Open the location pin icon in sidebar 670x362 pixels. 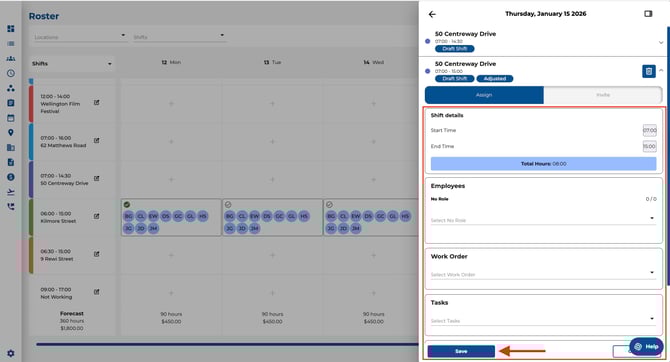coord(11,132)
